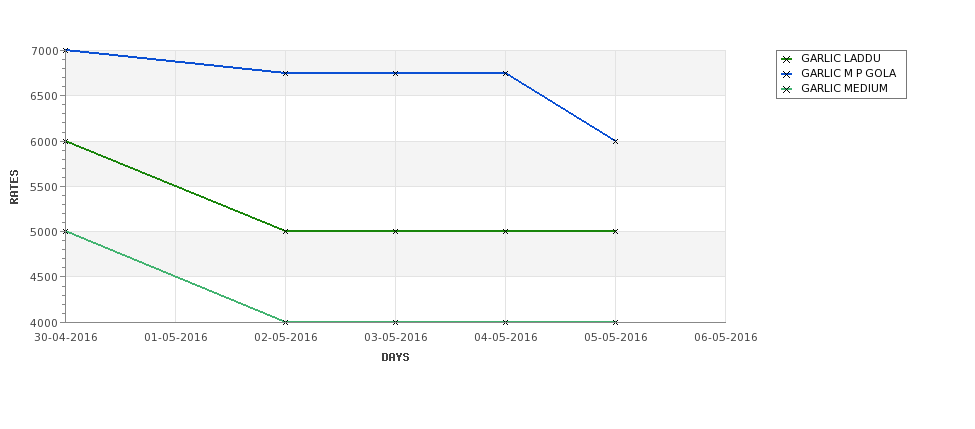Select the GARLIC MEDIUM point on 03-05-2016
This screenshot has height=429, width=975.
pos(395,322)
